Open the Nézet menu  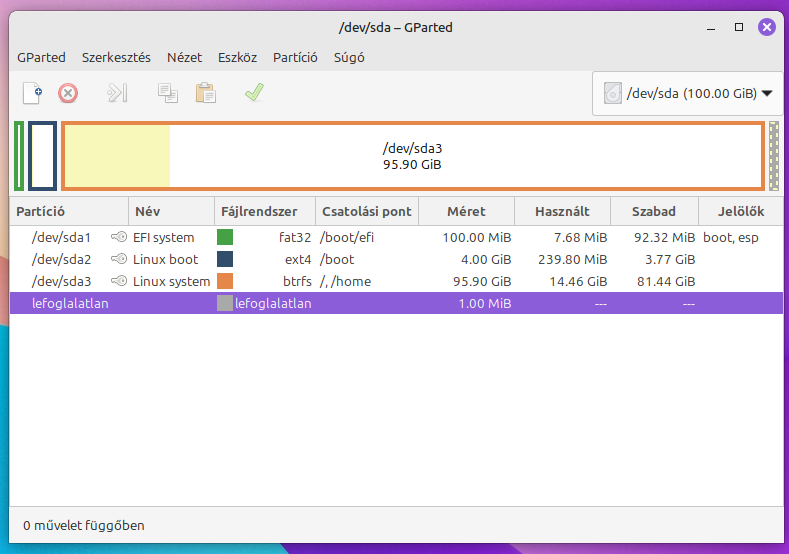(x=184, y=57)
